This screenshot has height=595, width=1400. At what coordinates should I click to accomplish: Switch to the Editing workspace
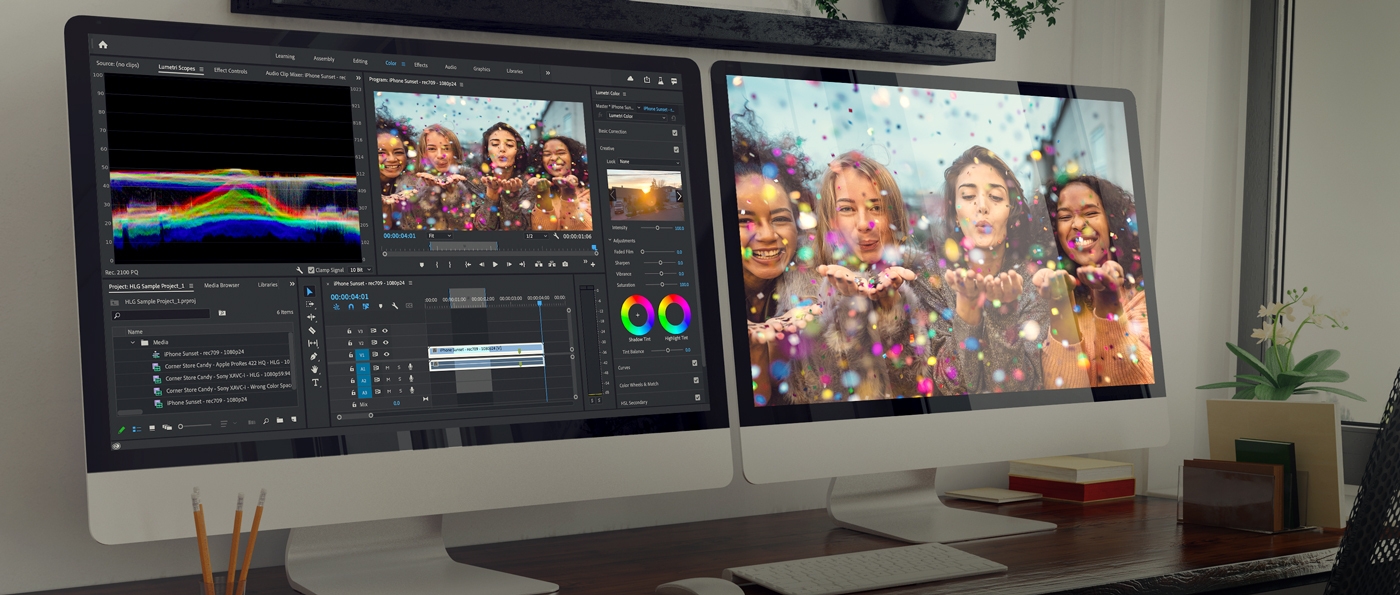pos(360,60)
